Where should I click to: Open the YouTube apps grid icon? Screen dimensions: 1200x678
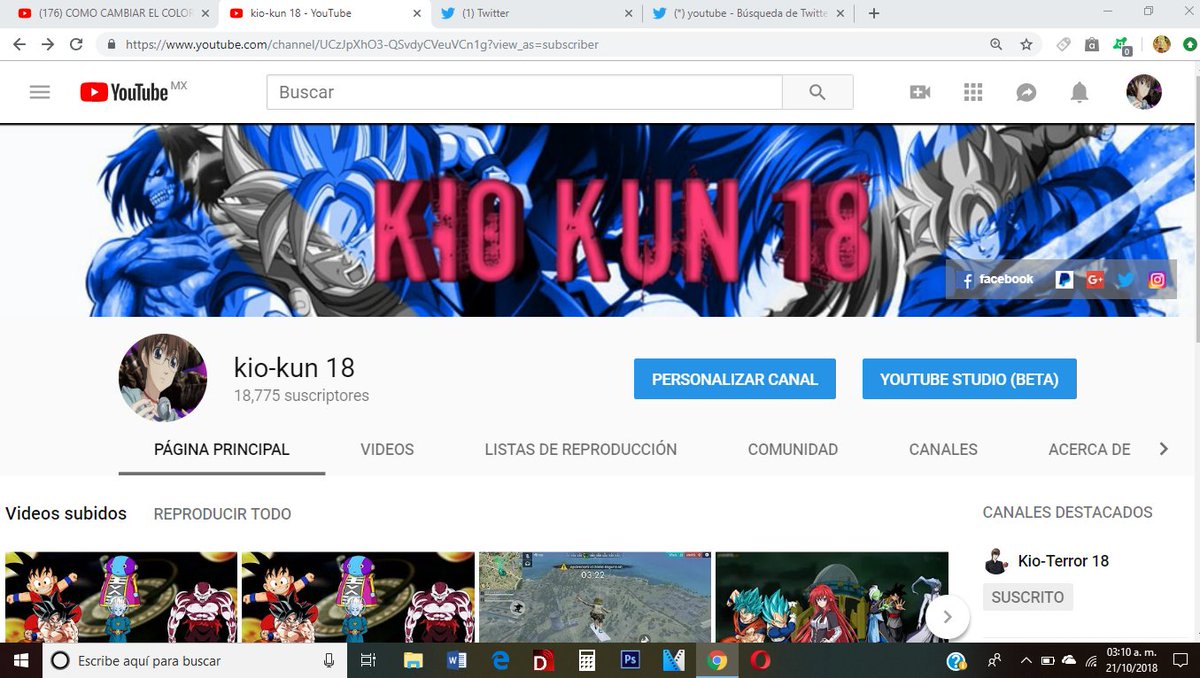pyautogui.click(x=973, y=92)
